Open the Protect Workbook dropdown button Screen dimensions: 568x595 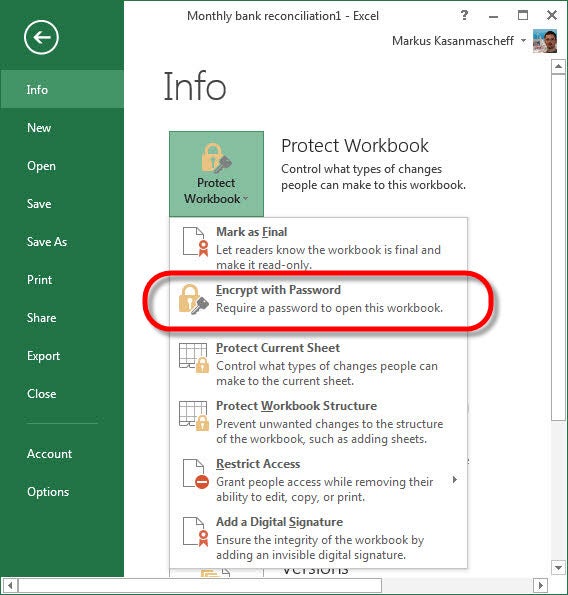point(216,174)
